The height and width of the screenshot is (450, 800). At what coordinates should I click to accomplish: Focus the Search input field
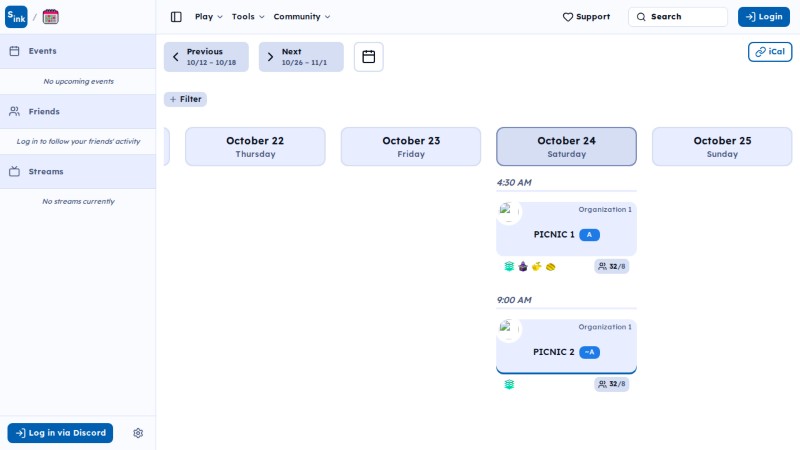pyautogui.click(x=678, y=17)
